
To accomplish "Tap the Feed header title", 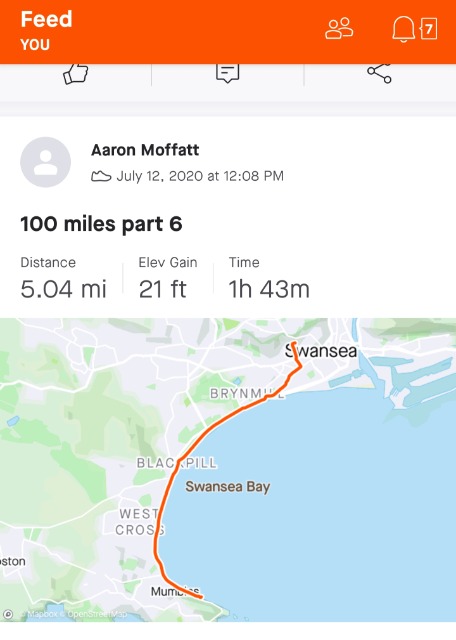I will pos(47,19).
